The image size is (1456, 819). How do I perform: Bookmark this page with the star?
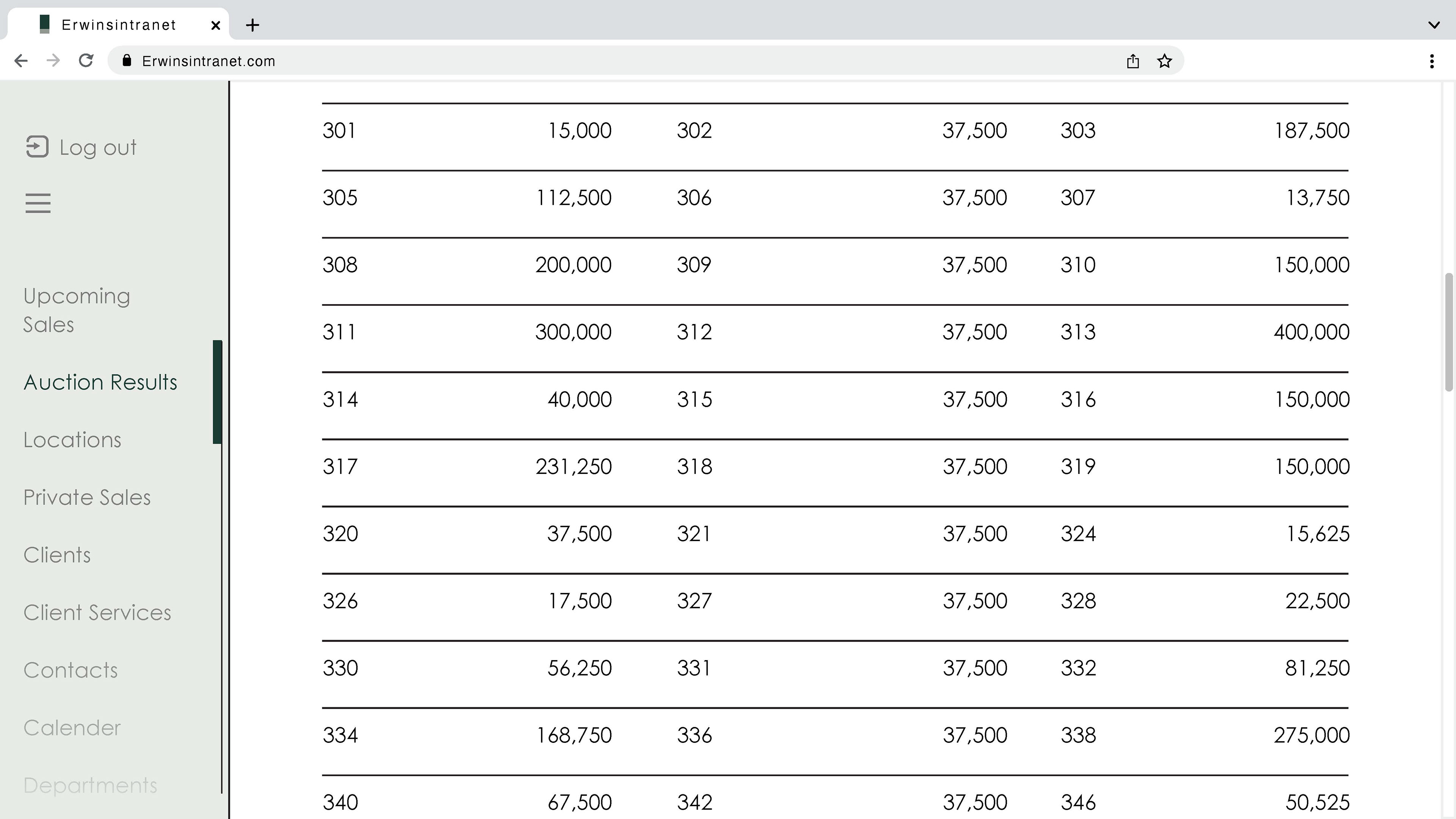(1164, 61)
